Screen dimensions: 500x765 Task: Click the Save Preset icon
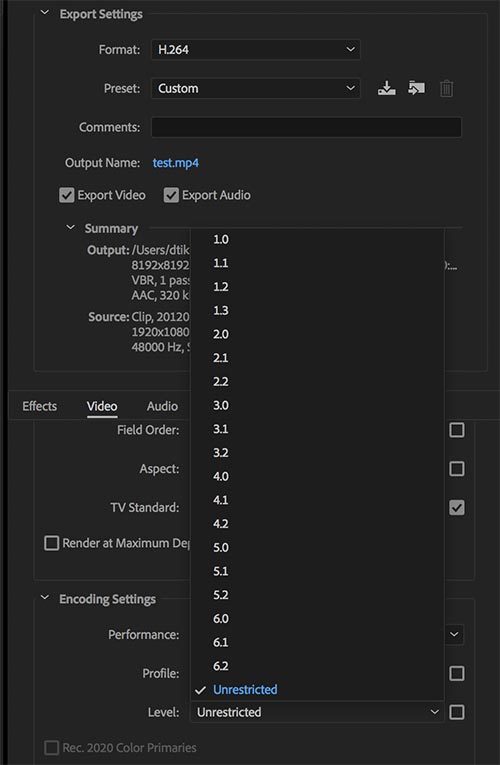tap(386, 89)
